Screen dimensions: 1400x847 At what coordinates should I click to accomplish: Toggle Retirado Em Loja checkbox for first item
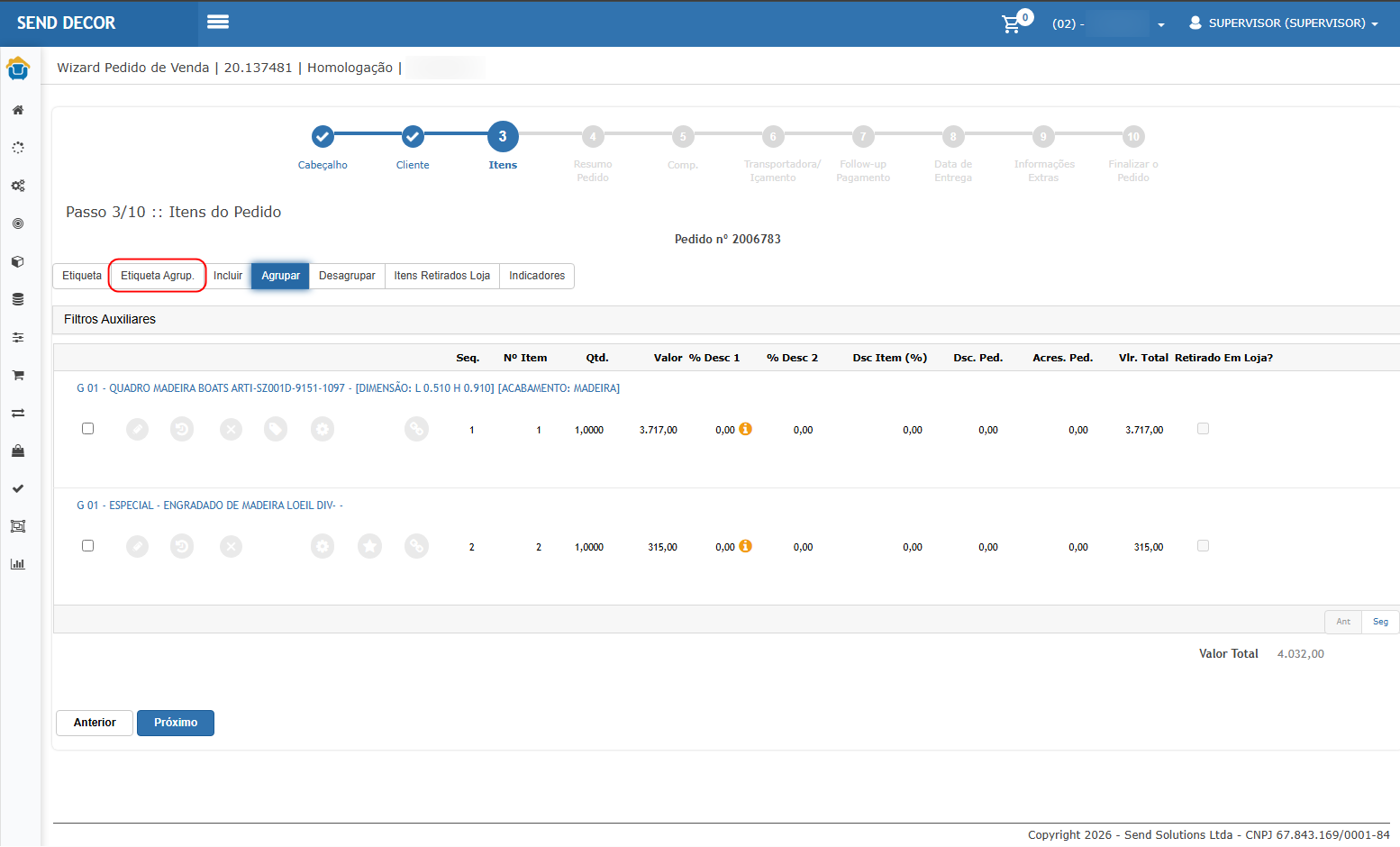pos(1203,429)
